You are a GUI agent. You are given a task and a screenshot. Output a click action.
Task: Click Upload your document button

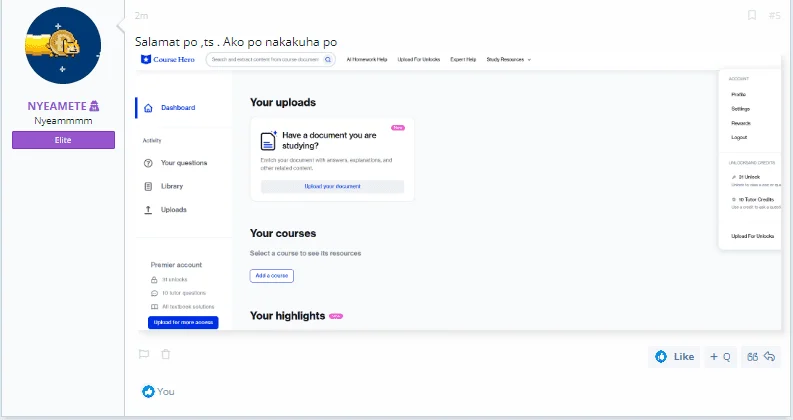tap(332, 186)
